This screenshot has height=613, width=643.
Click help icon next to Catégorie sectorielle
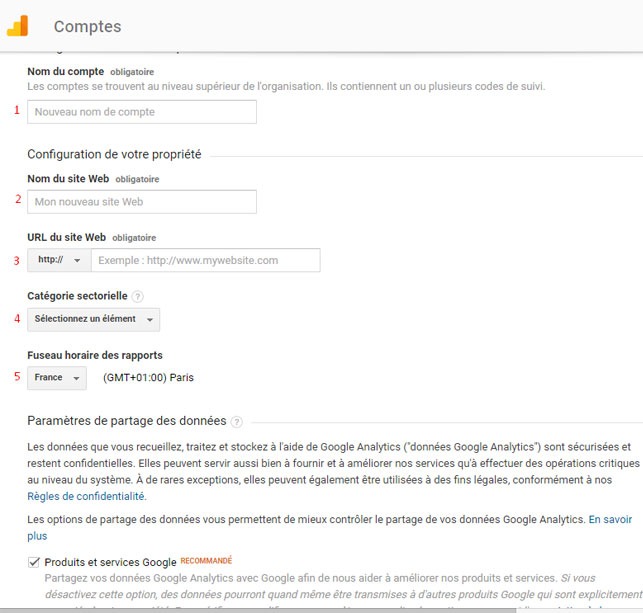click(x=138, y=296)
